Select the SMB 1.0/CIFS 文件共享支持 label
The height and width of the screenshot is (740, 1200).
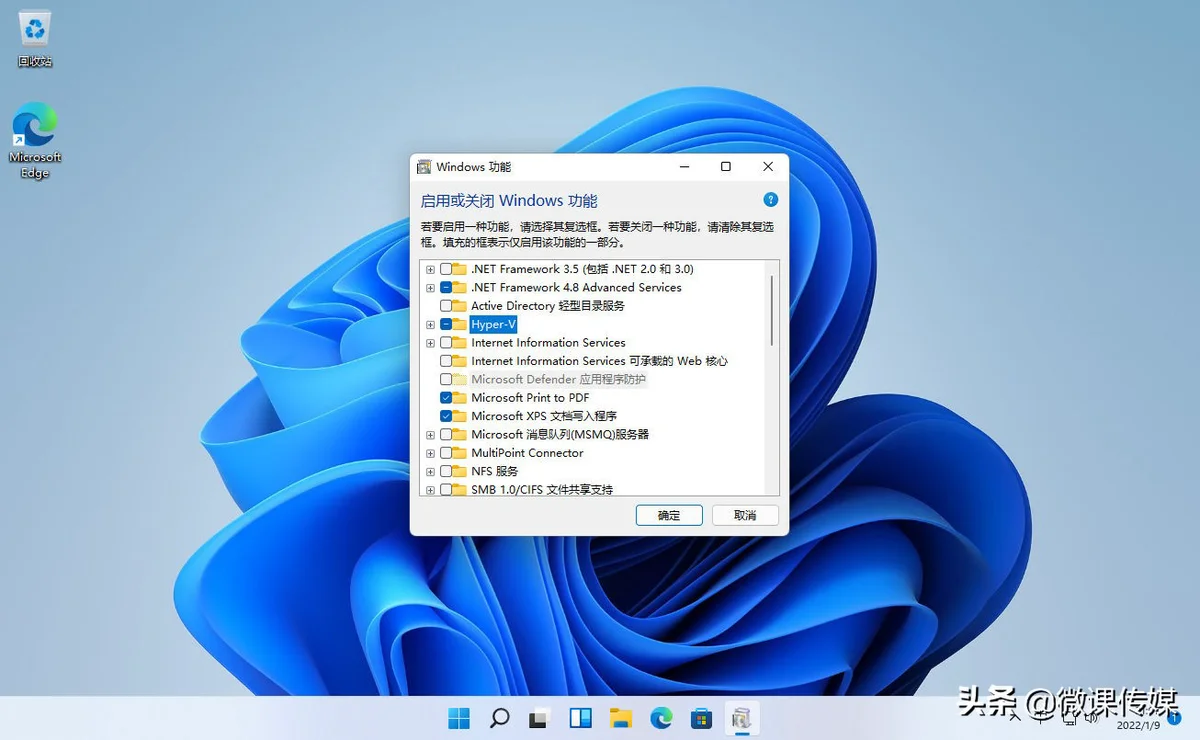(542, 490)
